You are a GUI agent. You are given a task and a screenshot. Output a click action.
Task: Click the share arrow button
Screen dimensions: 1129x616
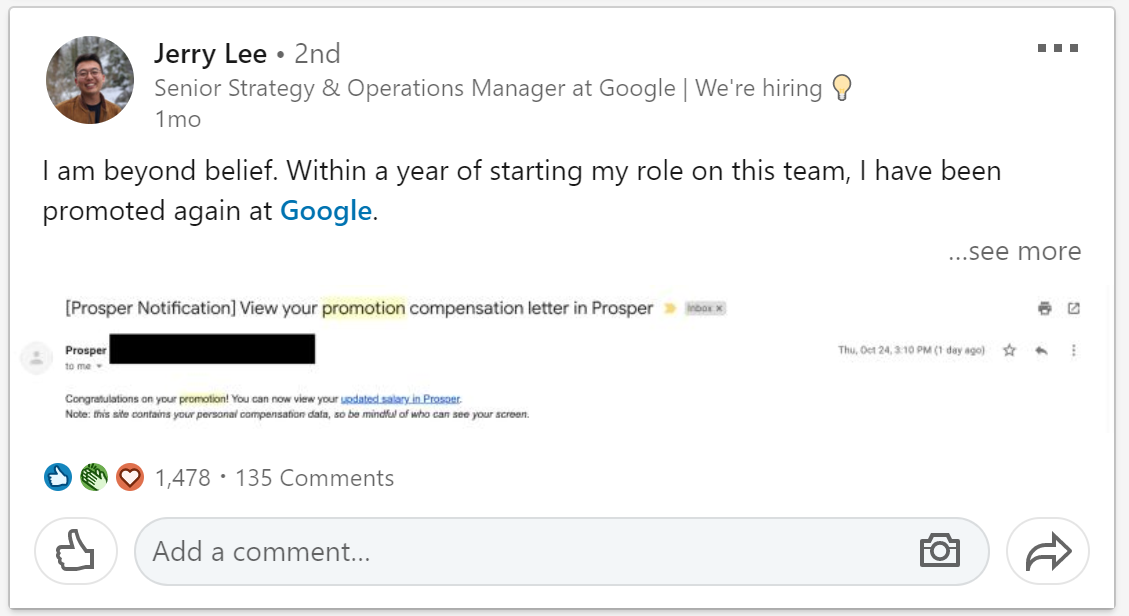tap(1048, 551)
